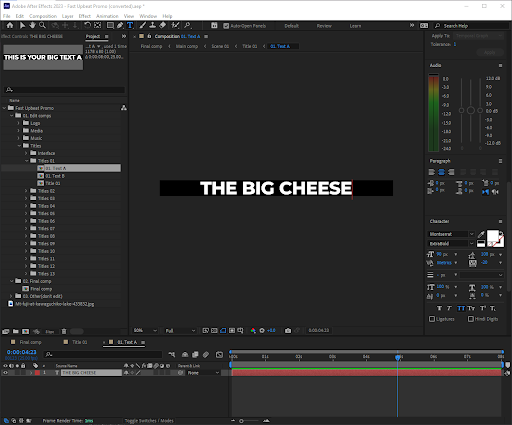Center align text in Paragraph panel

441,172
